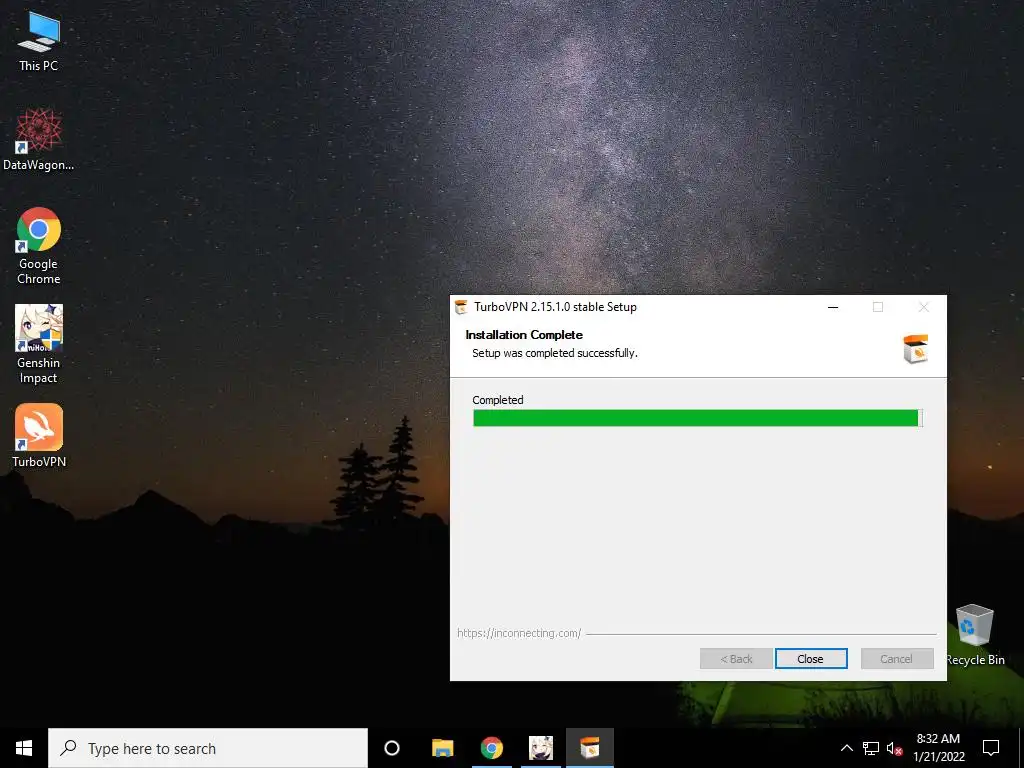1024x768 pixels.
Task: Click the muted volume tray icon
Action: point(894,748)
